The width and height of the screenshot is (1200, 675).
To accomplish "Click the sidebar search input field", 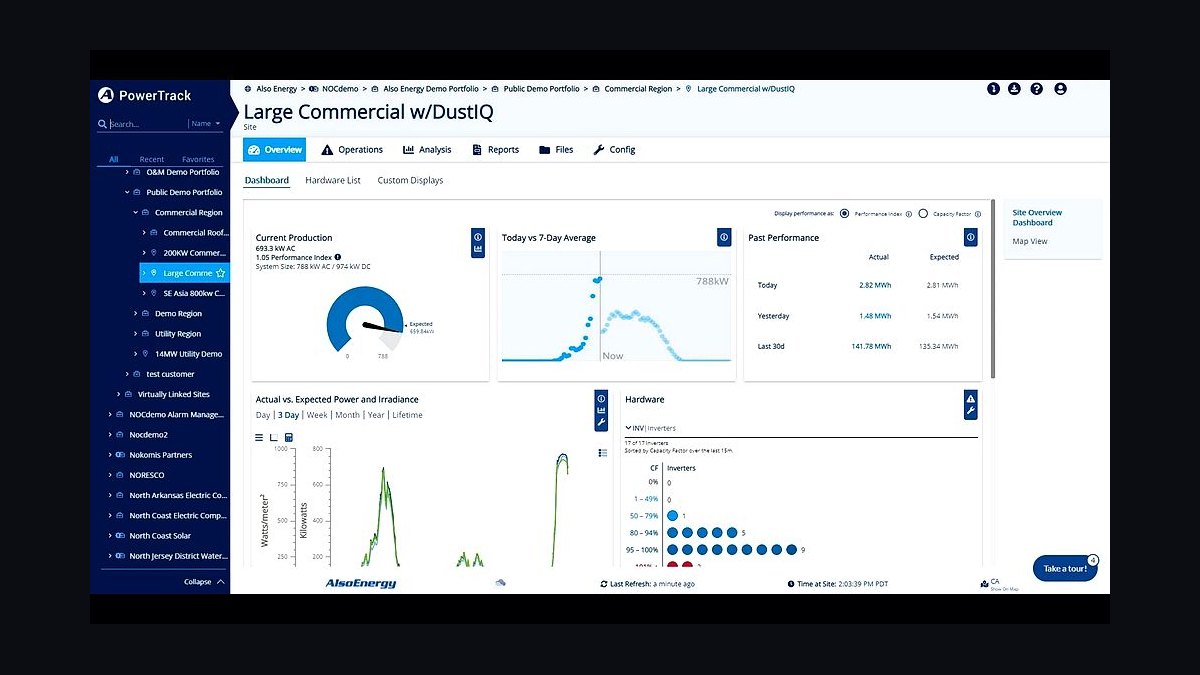I will click(147, 124).
